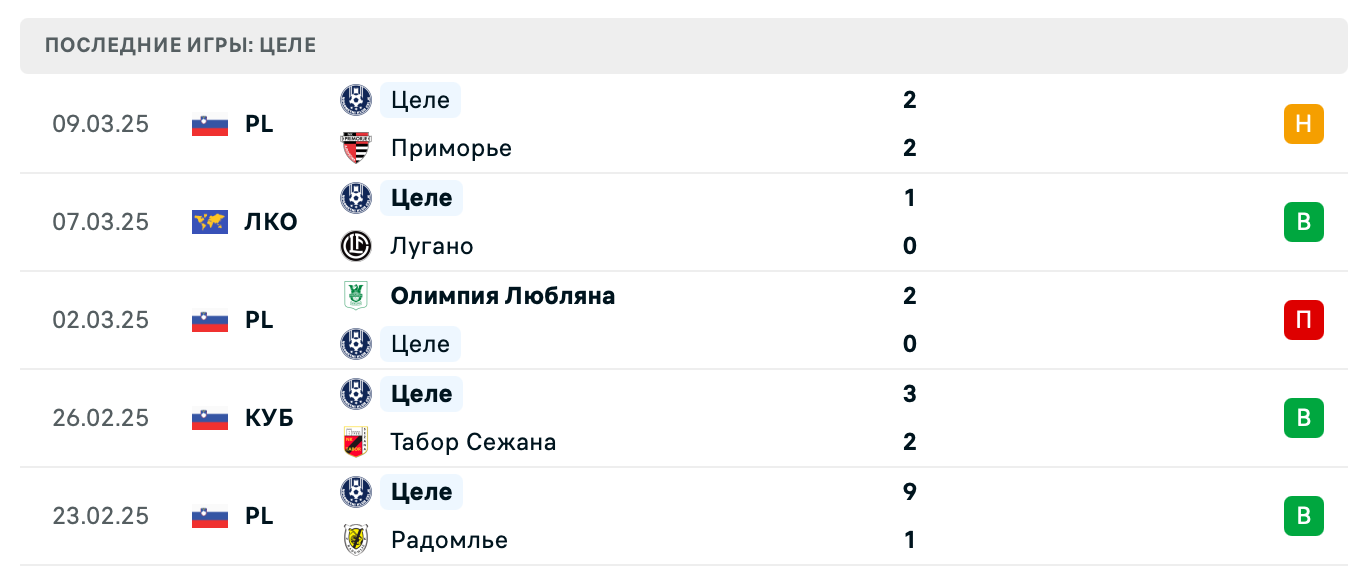Click the Табор Сежана club badge

(x=357, y=442)
